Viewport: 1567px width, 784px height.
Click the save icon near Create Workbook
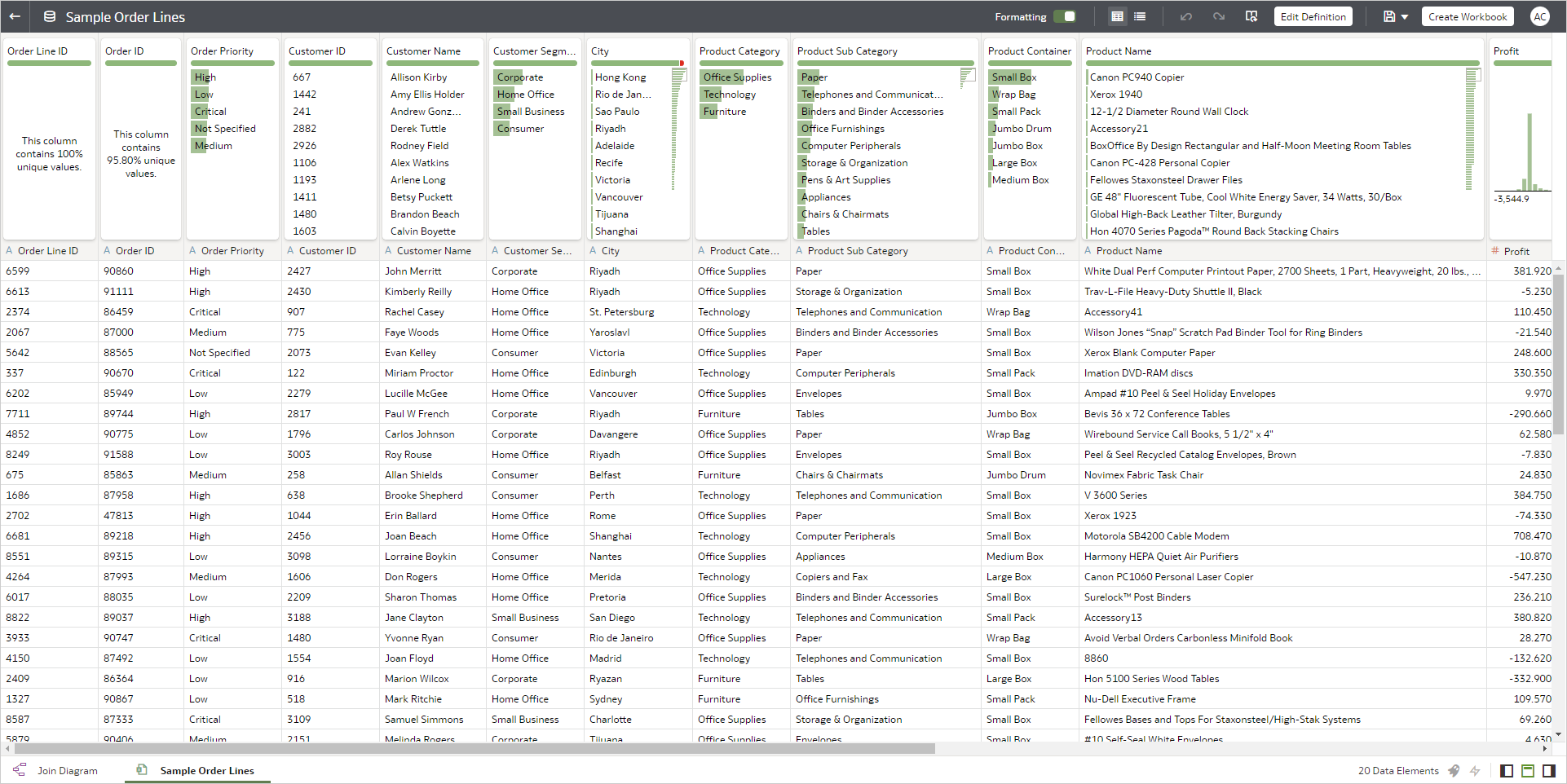1391,16
